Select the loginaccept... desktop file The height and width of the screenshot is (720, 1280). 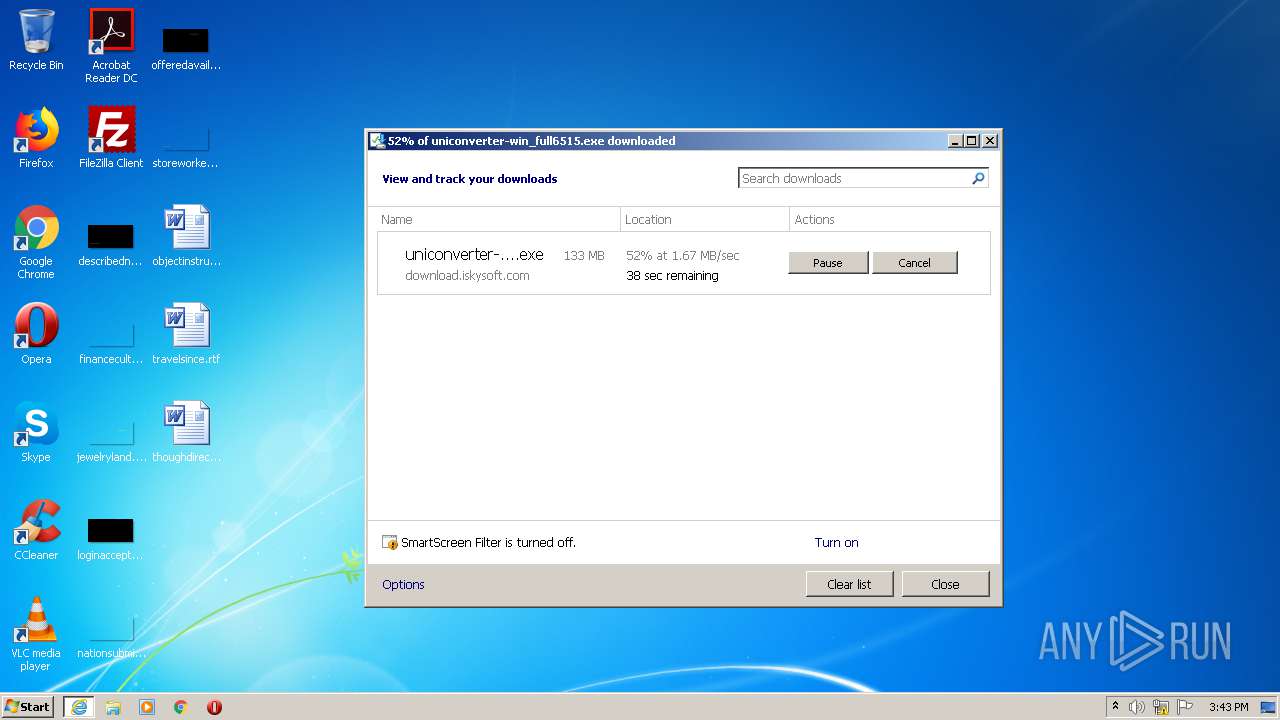tap(111, 538)
